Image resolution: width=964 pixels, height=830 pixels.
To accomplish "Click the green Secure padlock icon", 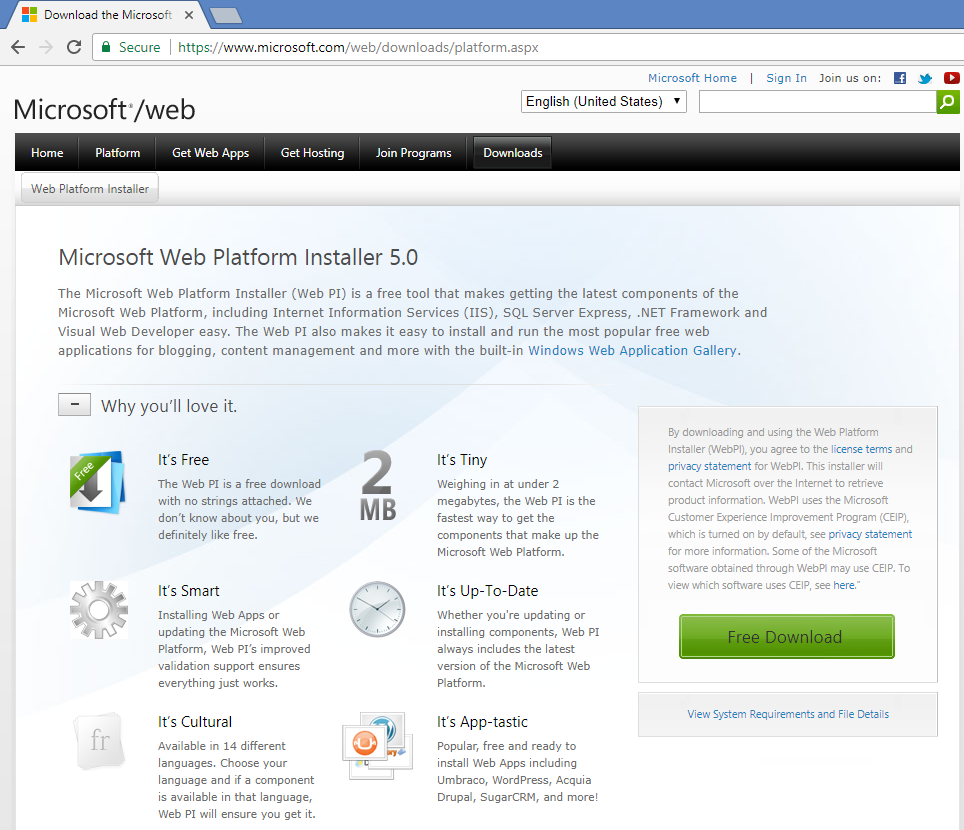I will tap(106, 47).
